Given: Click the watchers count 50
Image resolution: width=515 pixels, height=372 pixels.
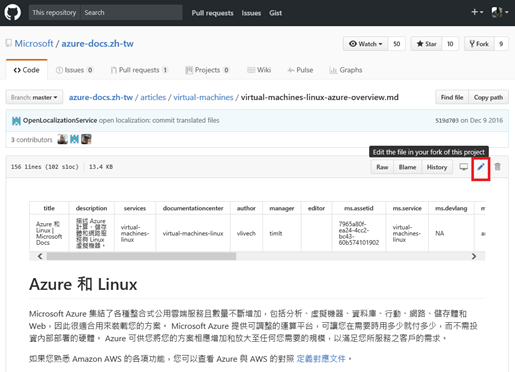Looking at the screenshot, I should coord(396,44).
